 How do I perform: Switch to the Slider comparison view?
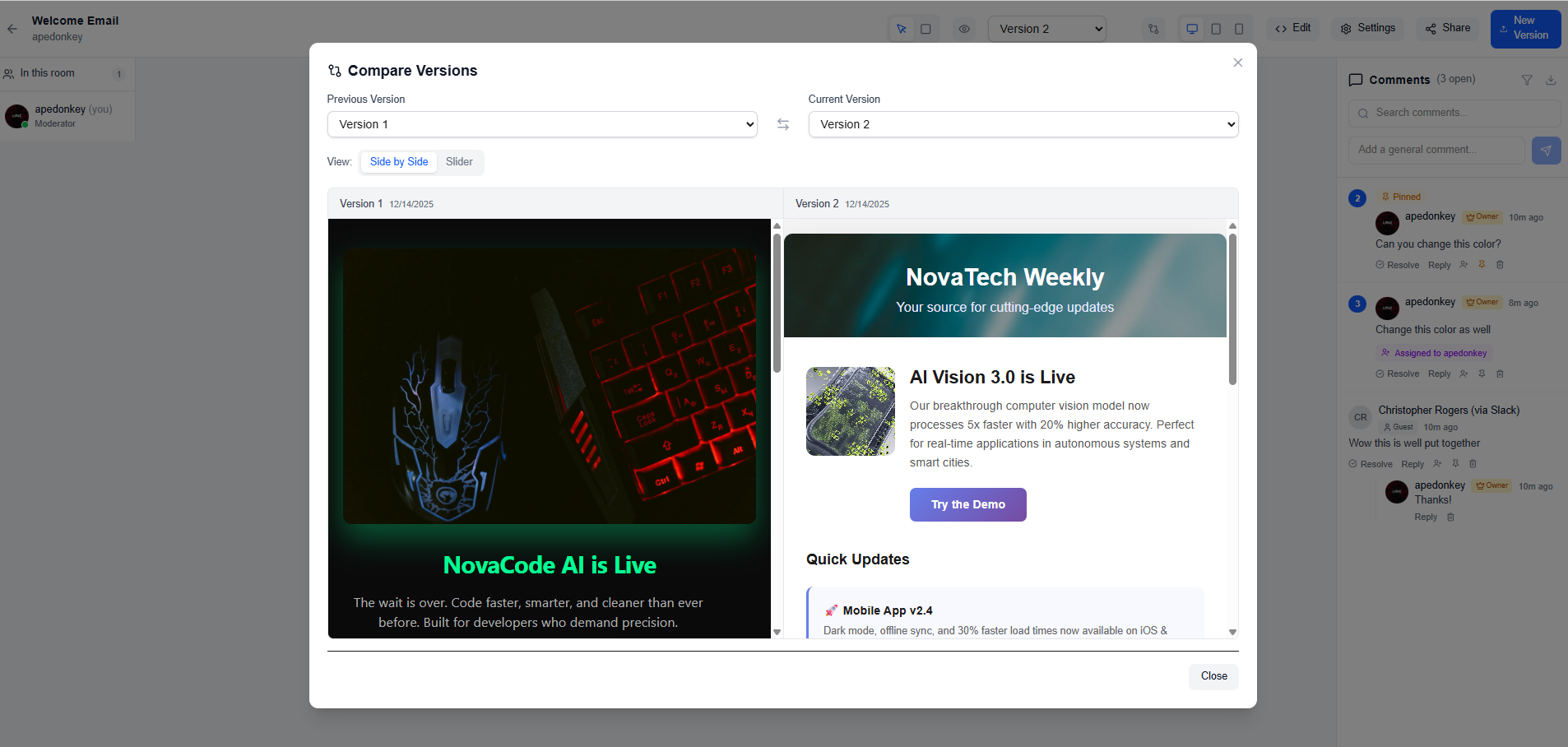pyautogui.click(x=459, y=162)
